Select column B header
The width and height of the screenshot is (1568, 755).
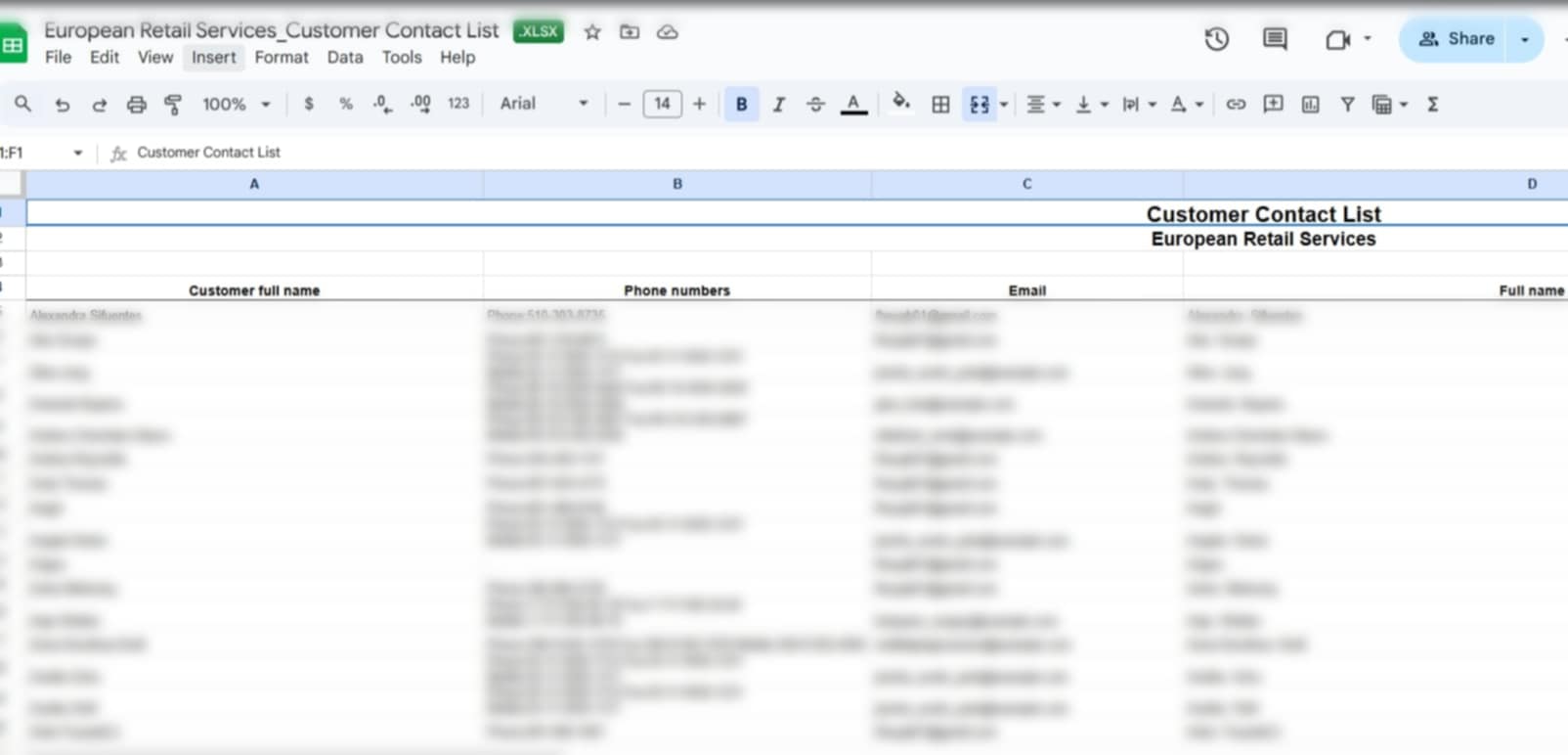677,184
